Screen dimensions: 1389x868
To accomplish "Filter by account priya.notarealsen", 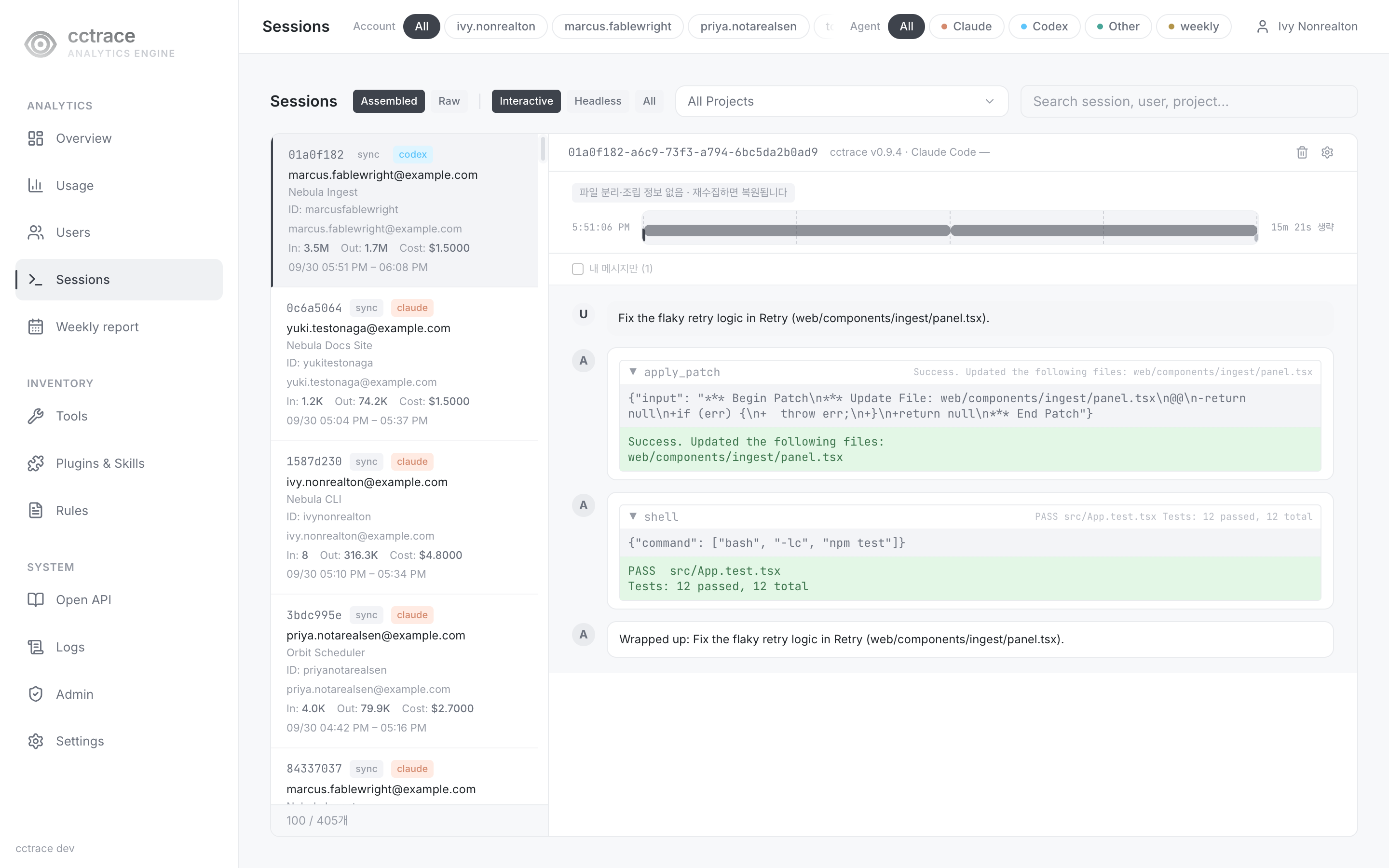I will pos(749,27).
